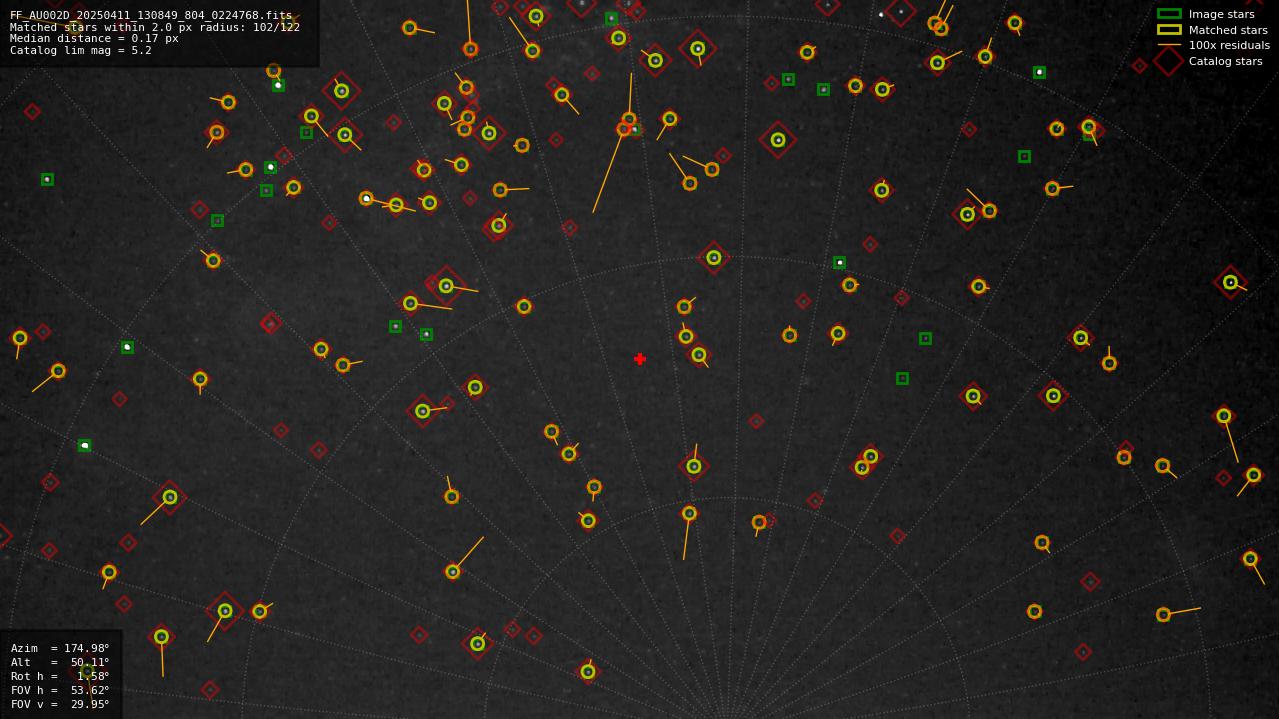Click the 'Alt = 50.11°' readout

[x=60, y=662]
